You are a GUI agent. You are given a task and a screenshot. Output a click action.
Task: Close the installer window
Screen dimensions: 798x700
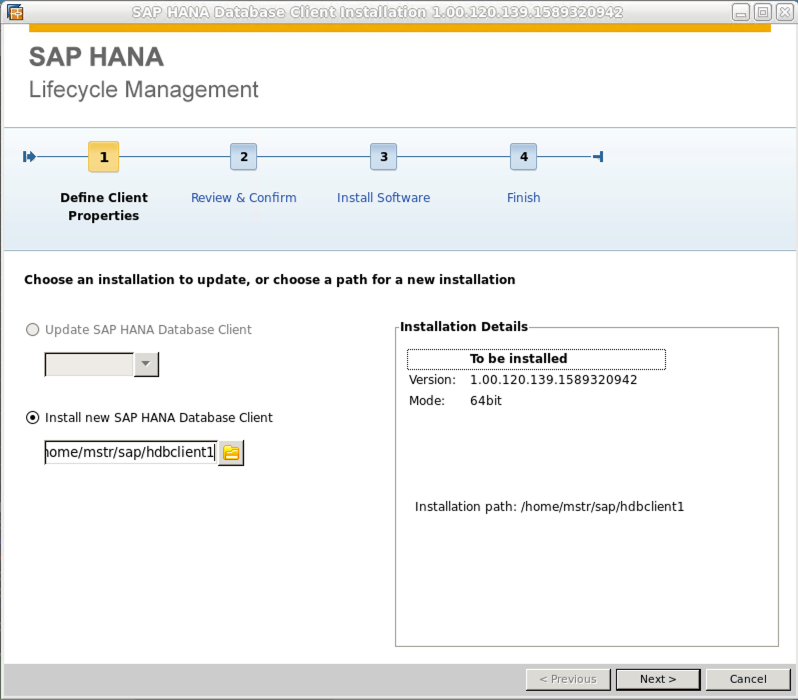tap(785, 12)
